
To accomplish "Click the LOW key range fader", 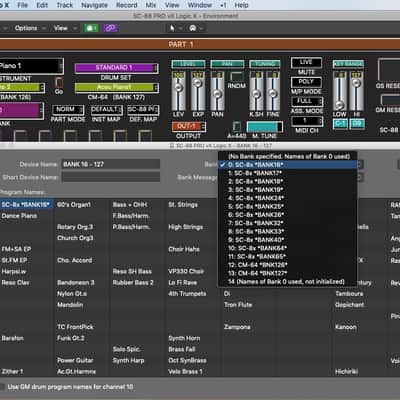I will [339, 105].
